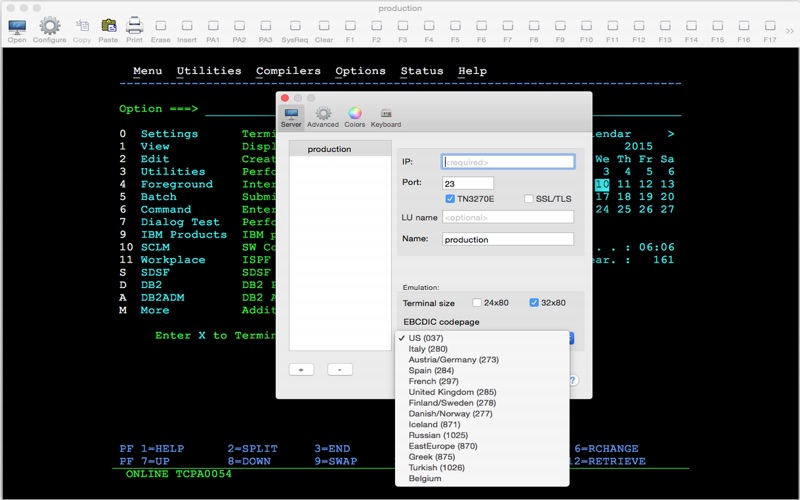Viewport: 800px width, 500px height.
Task: Select the Server tab in preferences
Action: point(291,116)
